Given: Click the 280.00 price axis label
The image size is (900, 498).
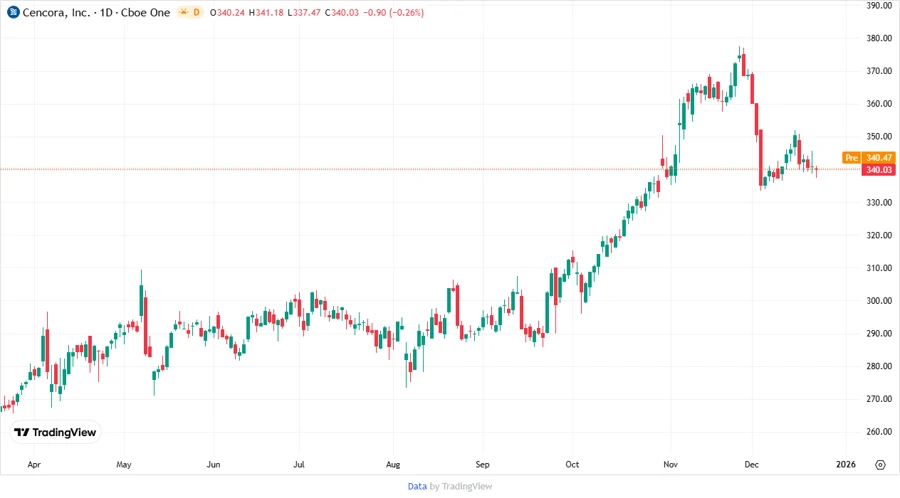Looking at the screenshot, I should 879,366.
